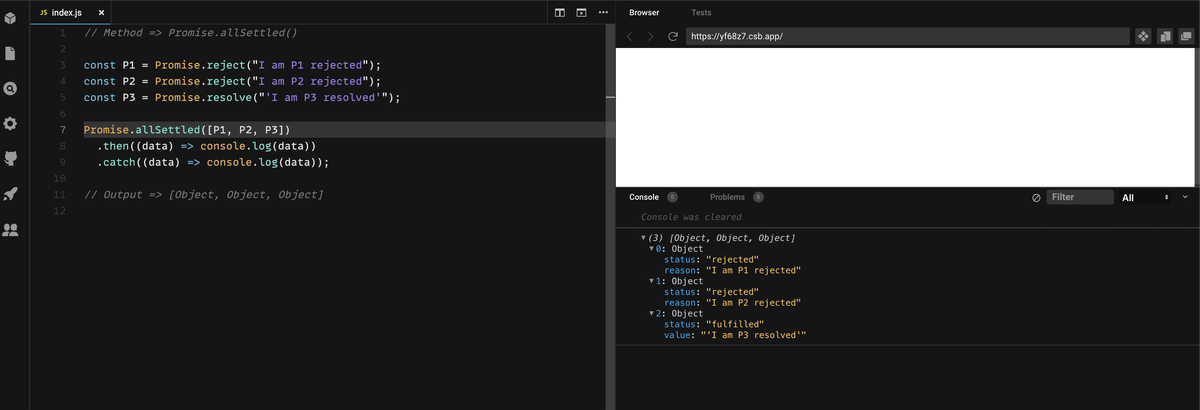This screenshot has height=410, width=1200.
Task: Open the GitHub panel in sidebar
Action: [x=11, y=159]
